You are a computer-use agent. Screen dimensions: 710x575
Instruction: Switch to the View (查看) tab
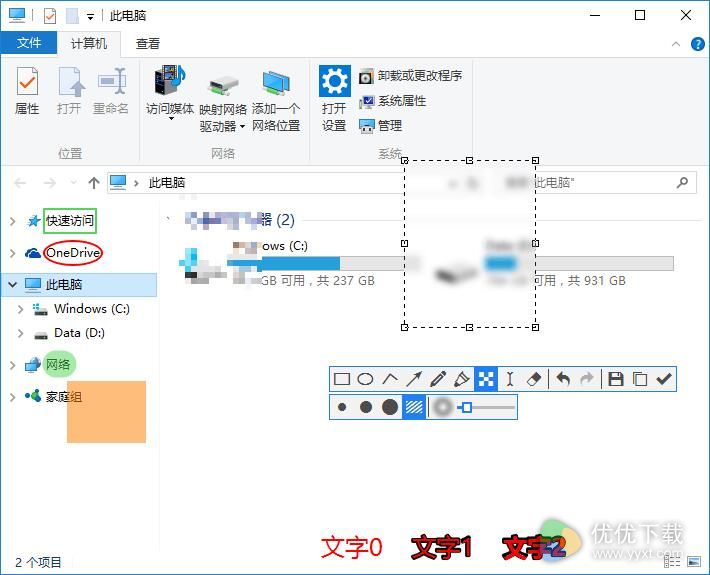pyautogui.click(x=148, y=43)
